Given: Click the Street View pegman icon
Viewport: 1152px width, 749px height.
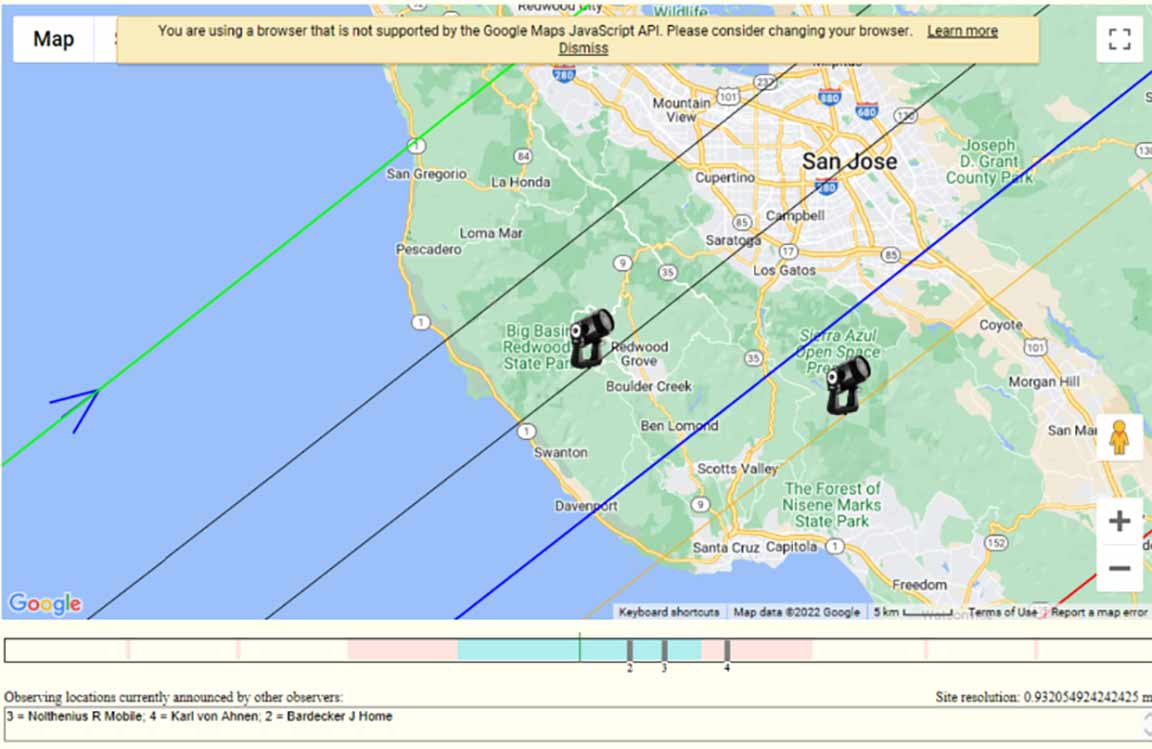Looking at the screenshot, I should pos(1119,438).
